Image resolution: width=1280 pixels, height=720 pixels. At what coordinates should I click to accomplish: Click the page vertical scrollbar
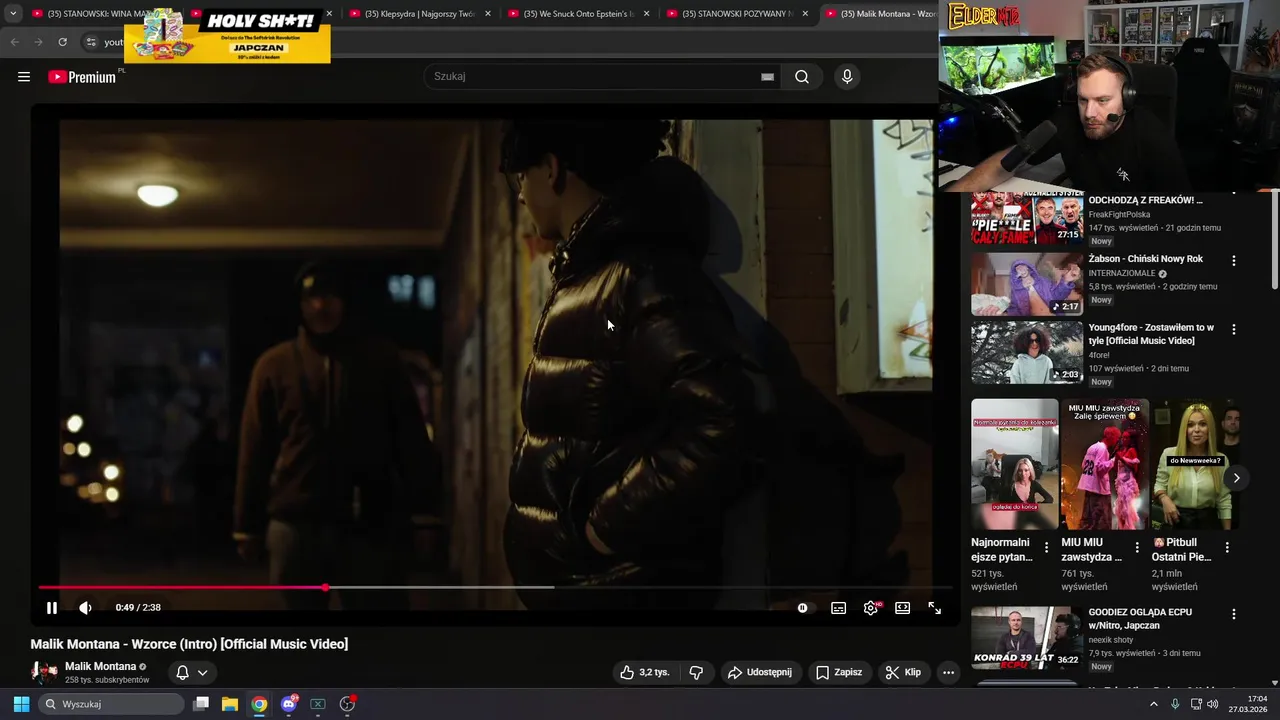point(1274,240)
